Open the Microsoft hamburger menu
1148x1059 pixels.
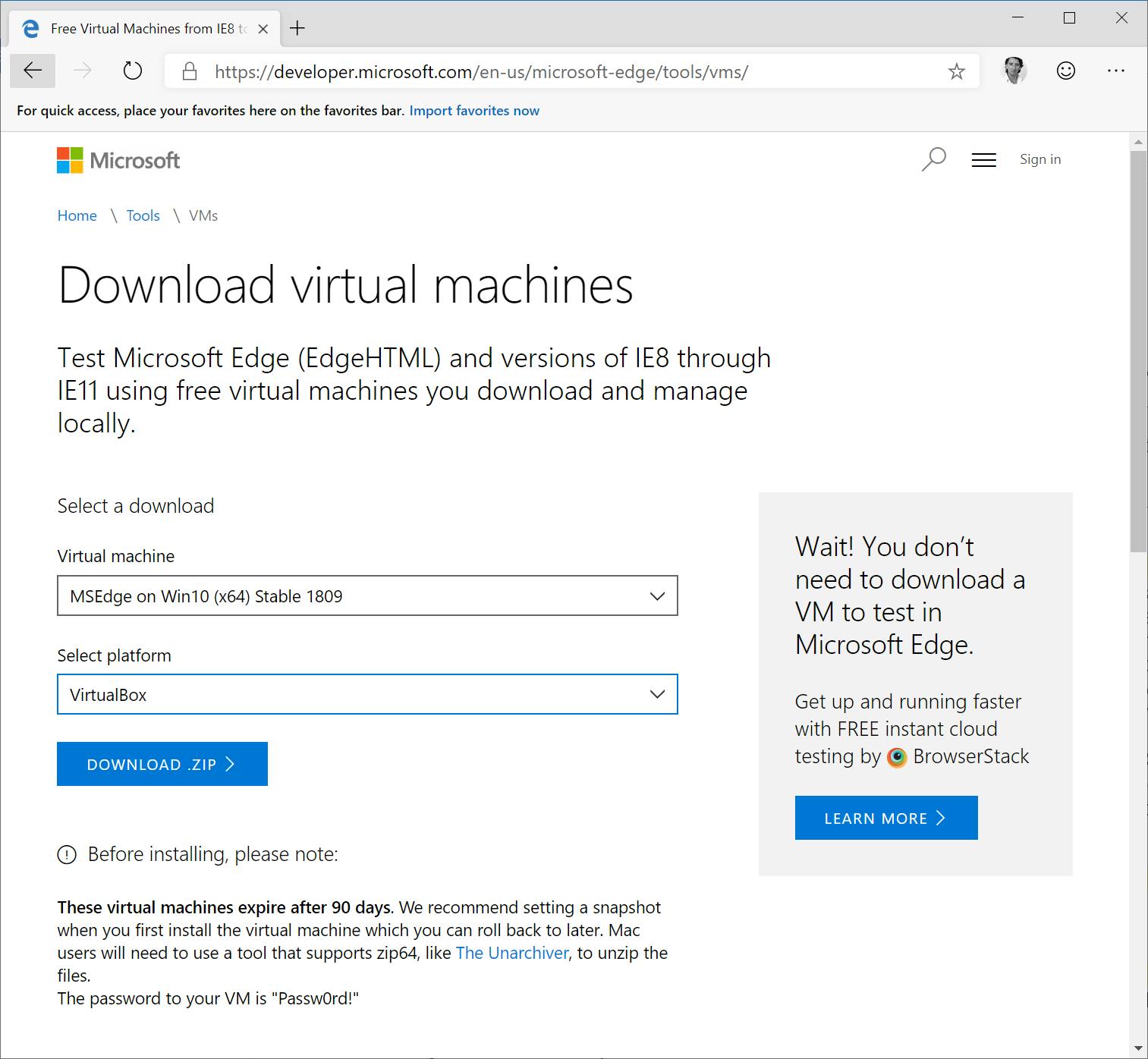(983, 160)
